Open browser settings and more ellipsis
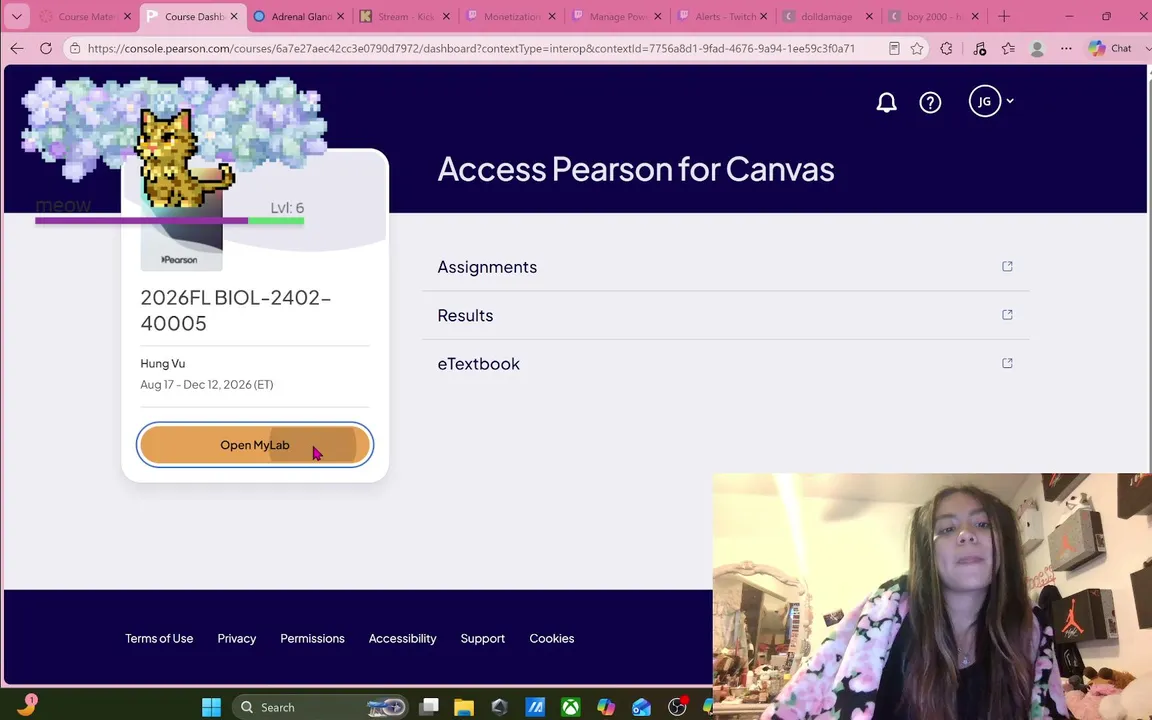The width and height of the screenshot is (1152, 720). click(x=1066, y=48)
